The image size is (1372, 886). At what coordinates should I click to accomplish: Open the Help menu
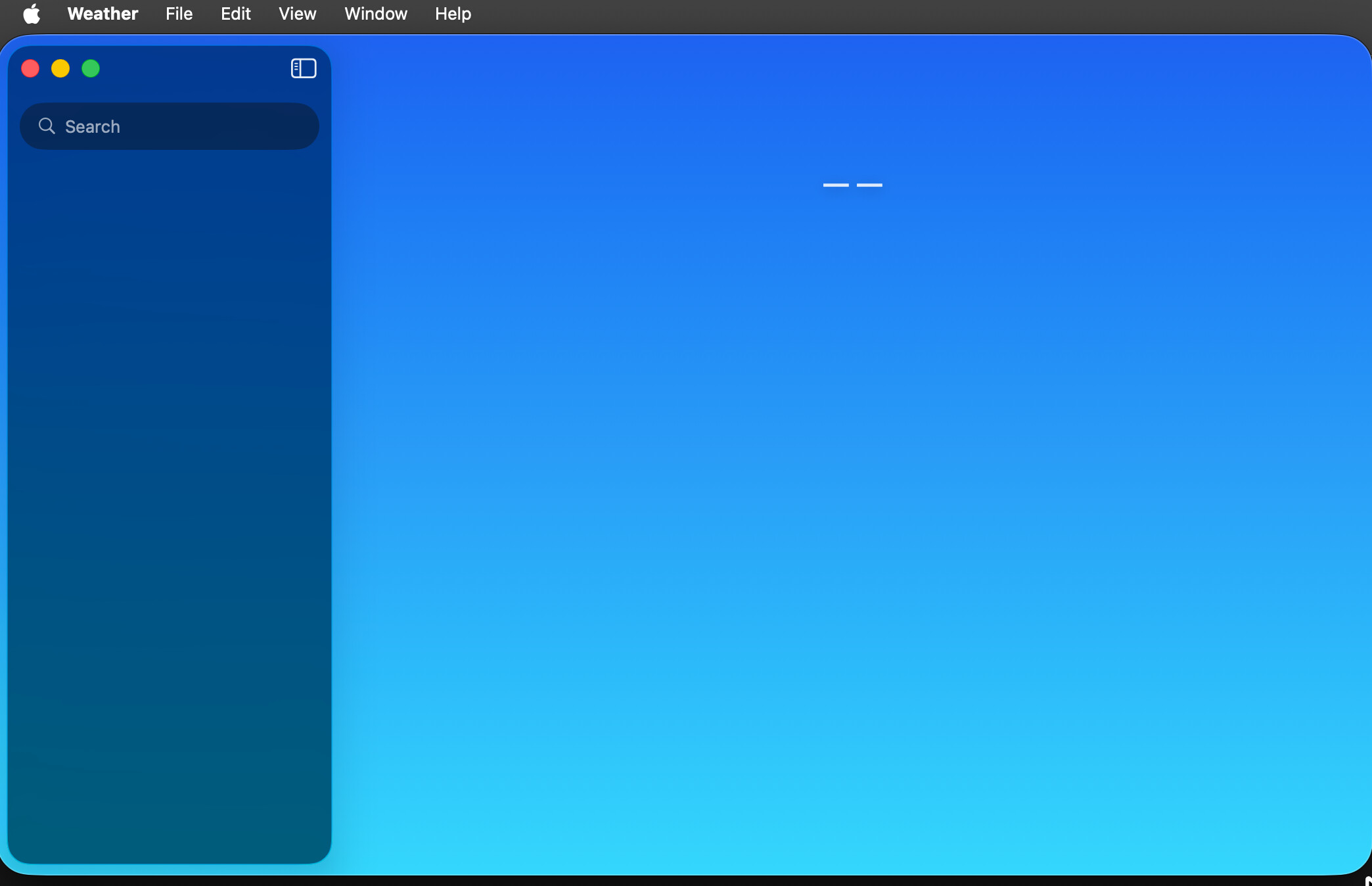[x=453, y=14]
